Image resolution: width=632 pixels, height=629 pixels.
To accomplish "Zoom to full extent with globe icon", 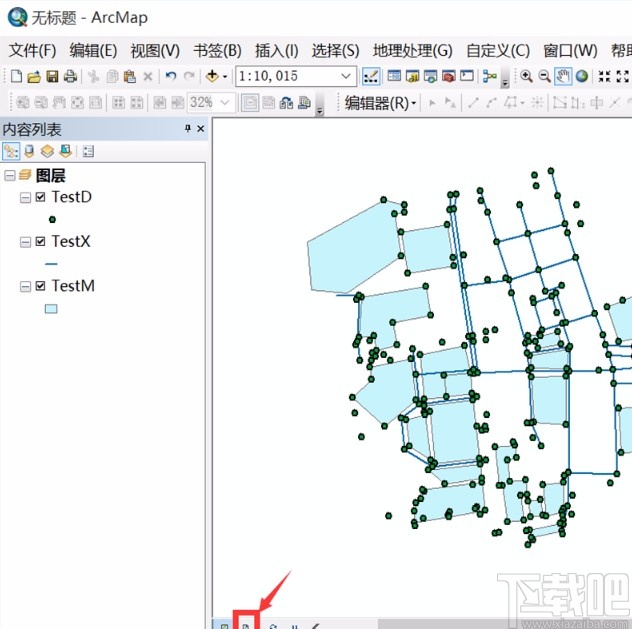I will click(x=582, y=76).
